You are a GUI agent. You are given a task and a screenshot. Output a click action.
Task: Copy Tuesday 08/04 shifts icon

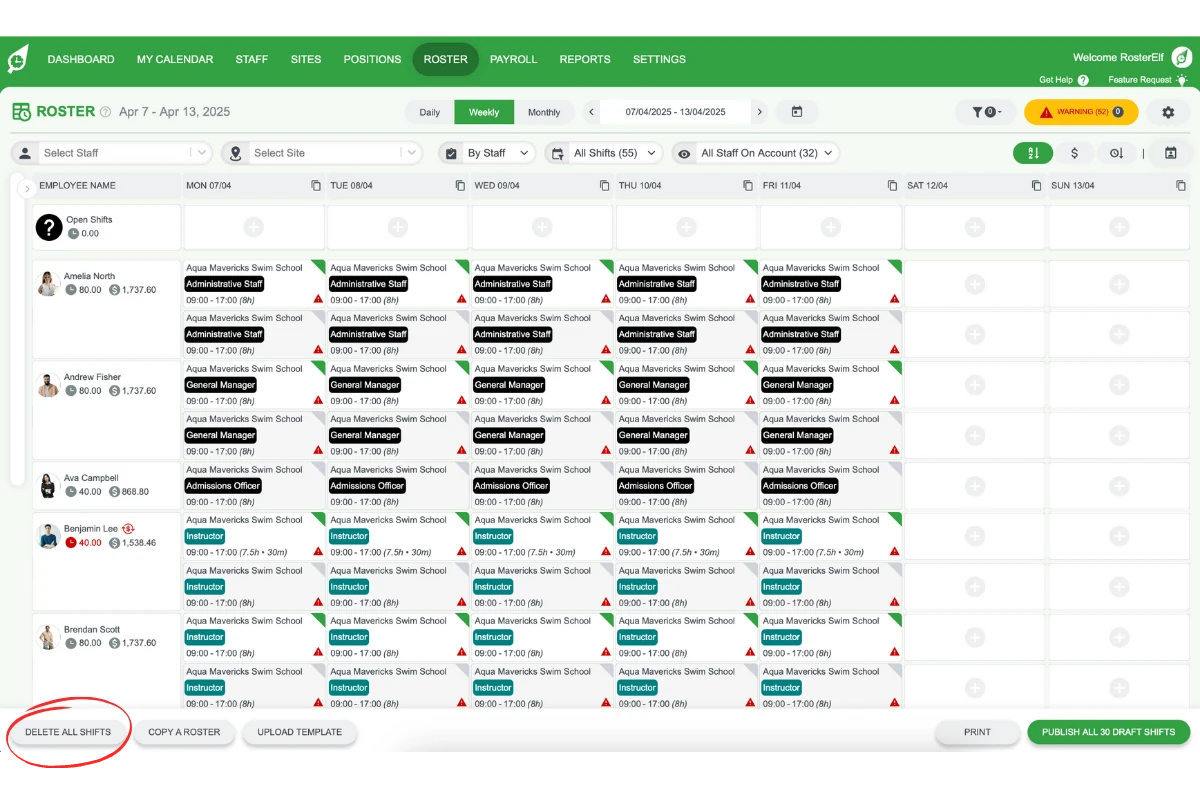pyautogui.click(x=460, y=186)
